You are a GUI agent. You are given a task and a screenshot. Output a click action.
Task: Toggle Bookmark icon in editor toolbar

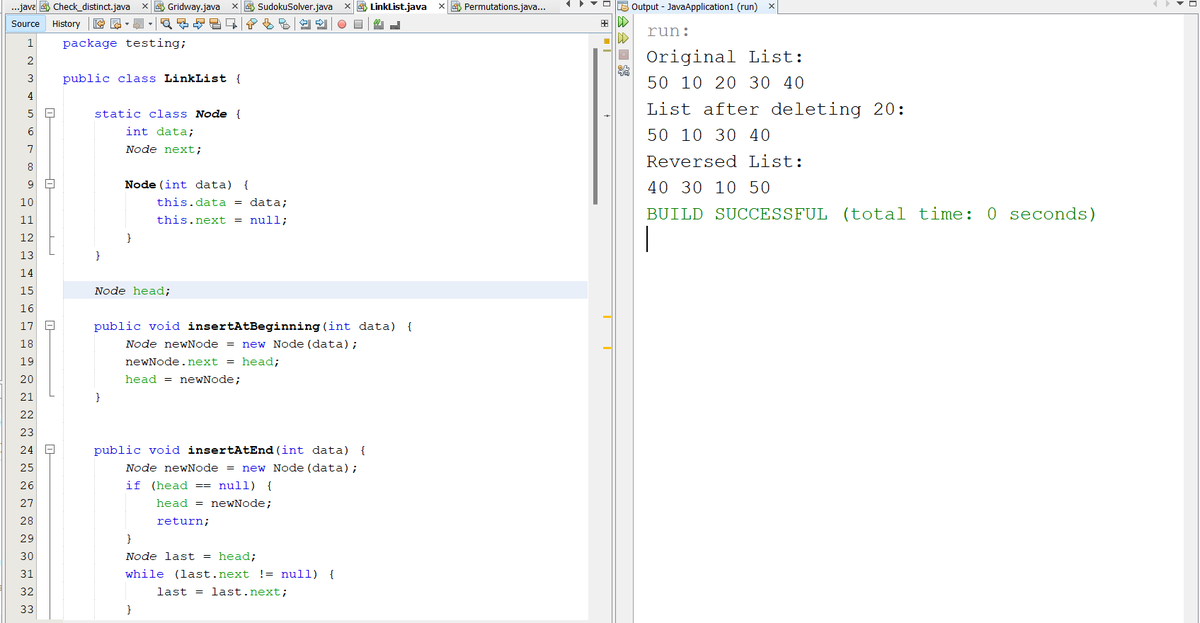point(284,24)
